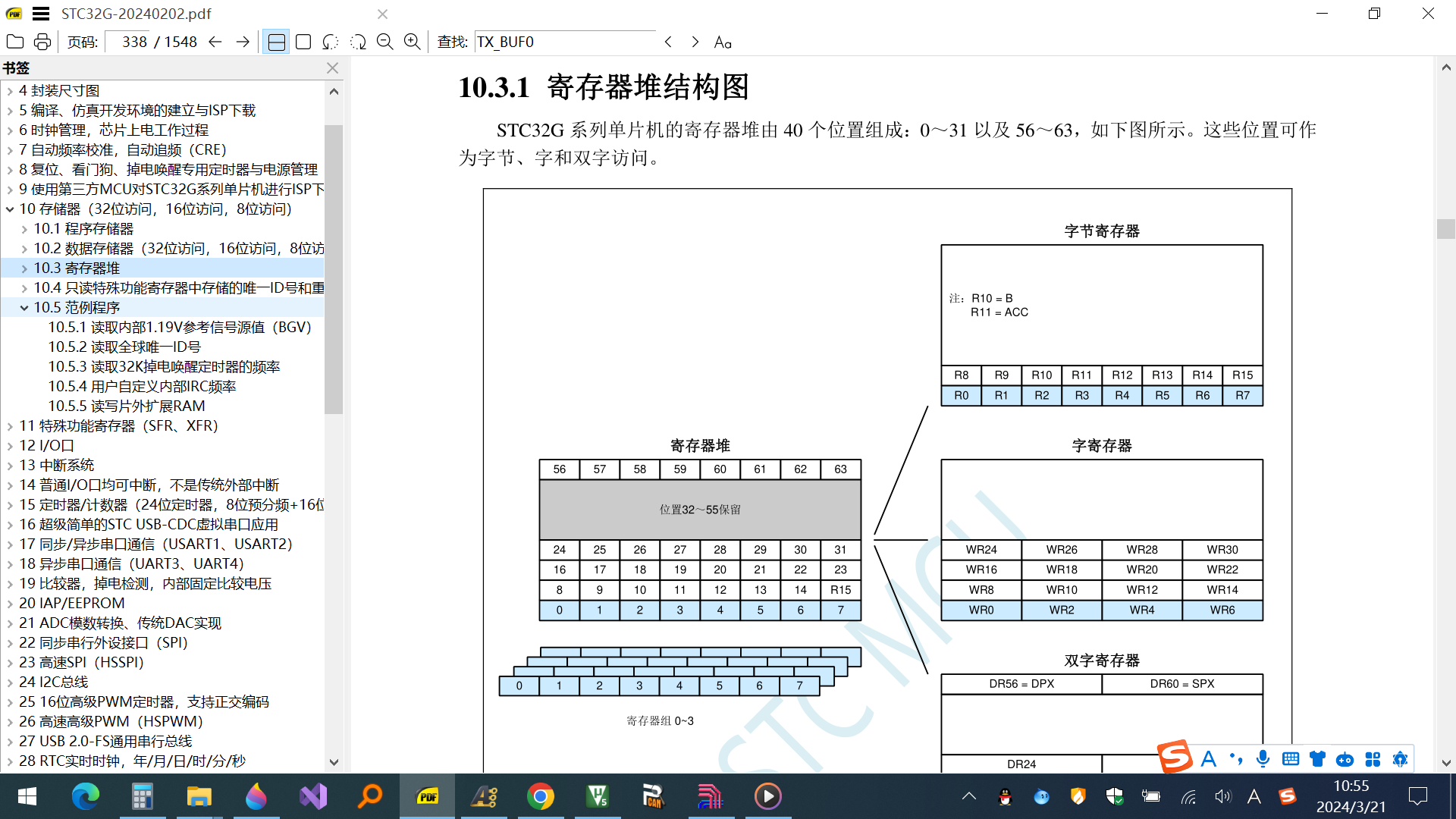Click Sogou input toolbar microphone icon
1456x819 pixels.
[x=1263, y=758]
